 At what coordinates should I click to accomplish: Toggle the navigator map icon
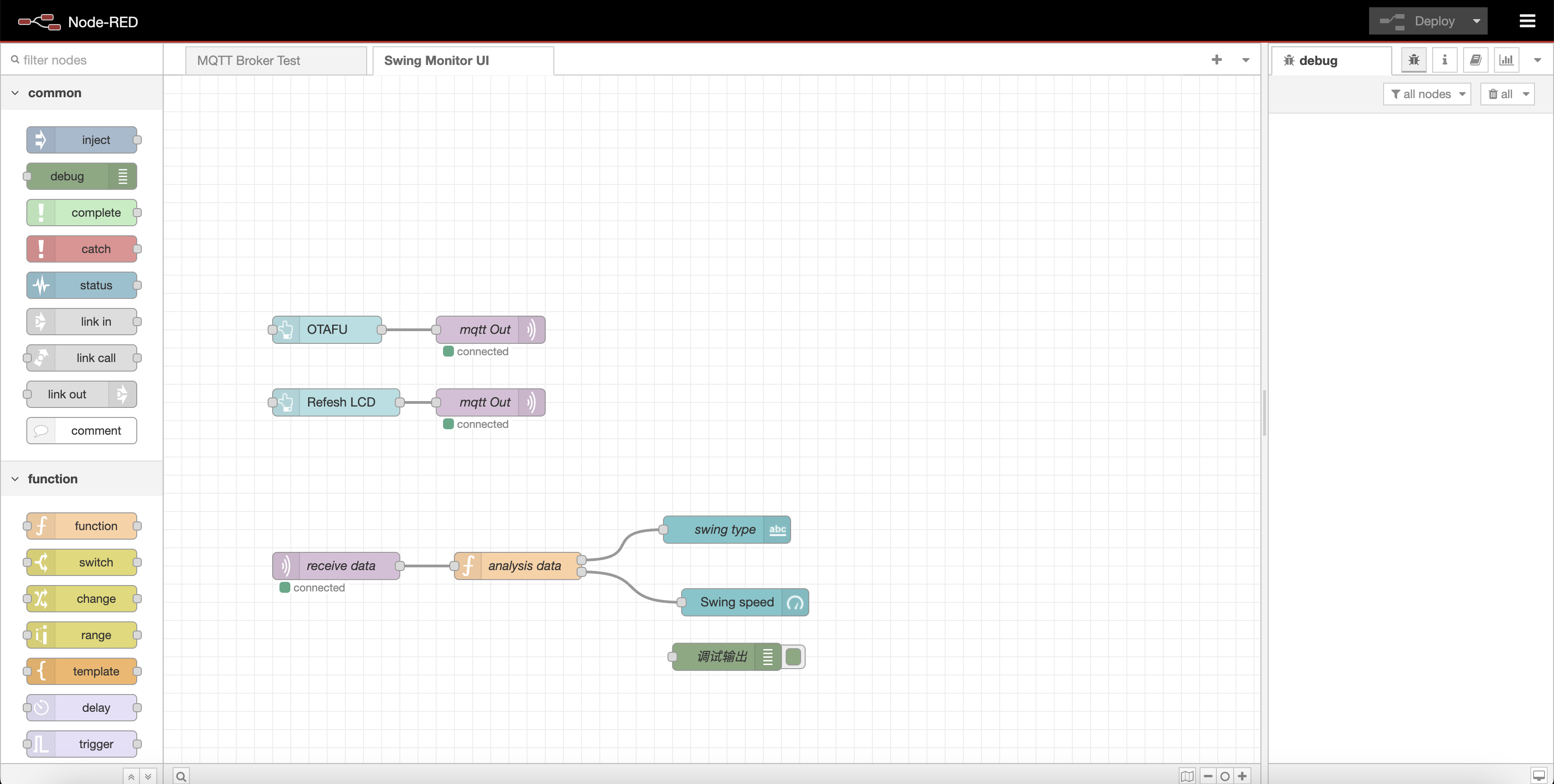(x=1186, y=776)
